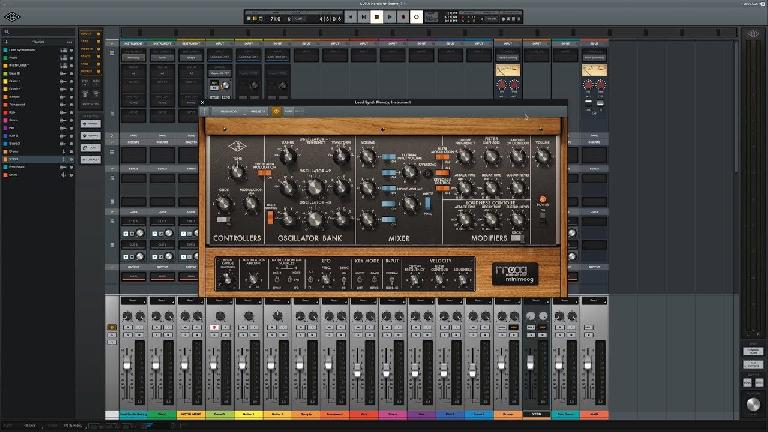Image resolution: width=768 pixels, height=432 pixels.
Task: Move the fader on the purple mixer channel
Action: 415,371
